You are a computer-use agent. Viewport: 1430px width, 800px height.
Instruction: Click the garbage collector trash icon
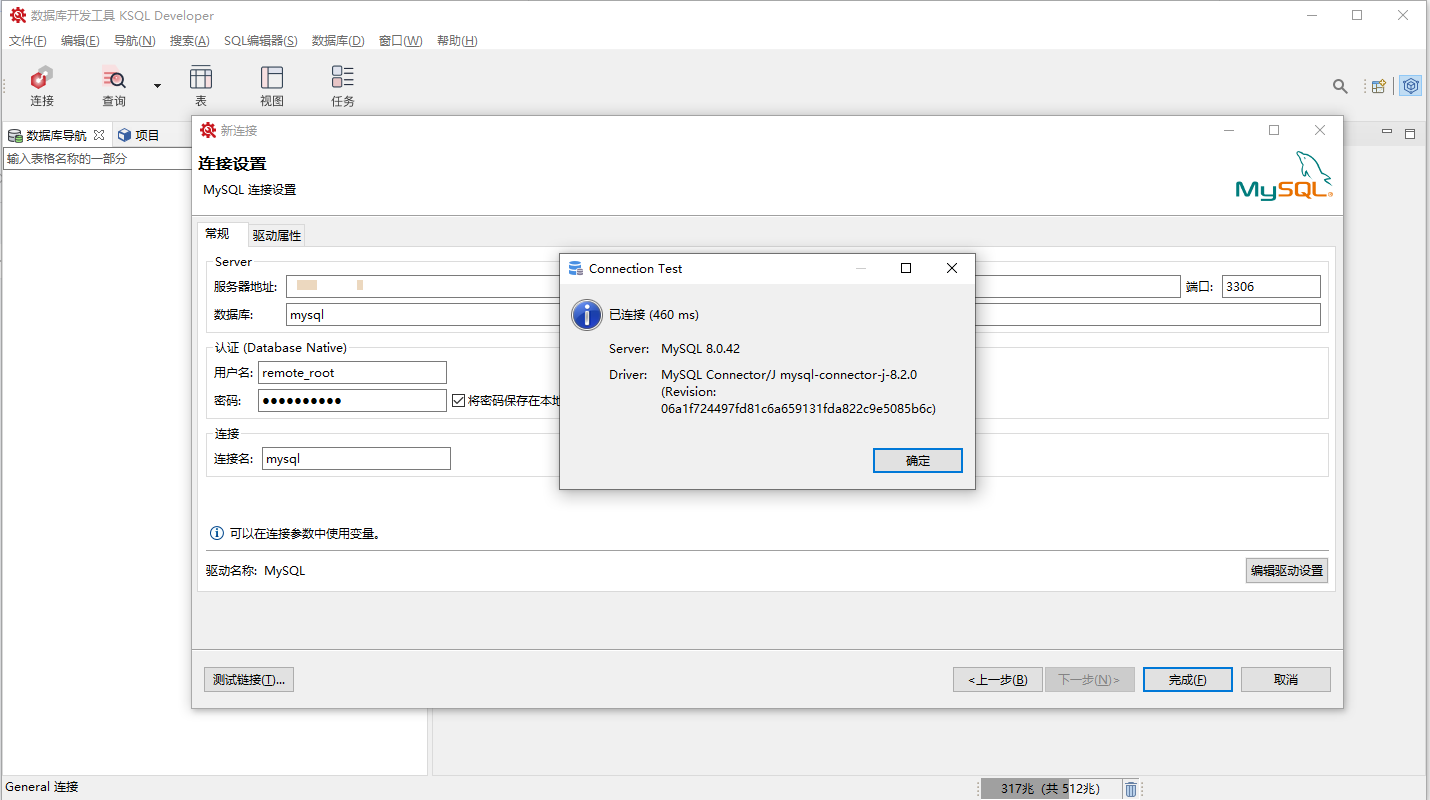1131,789
